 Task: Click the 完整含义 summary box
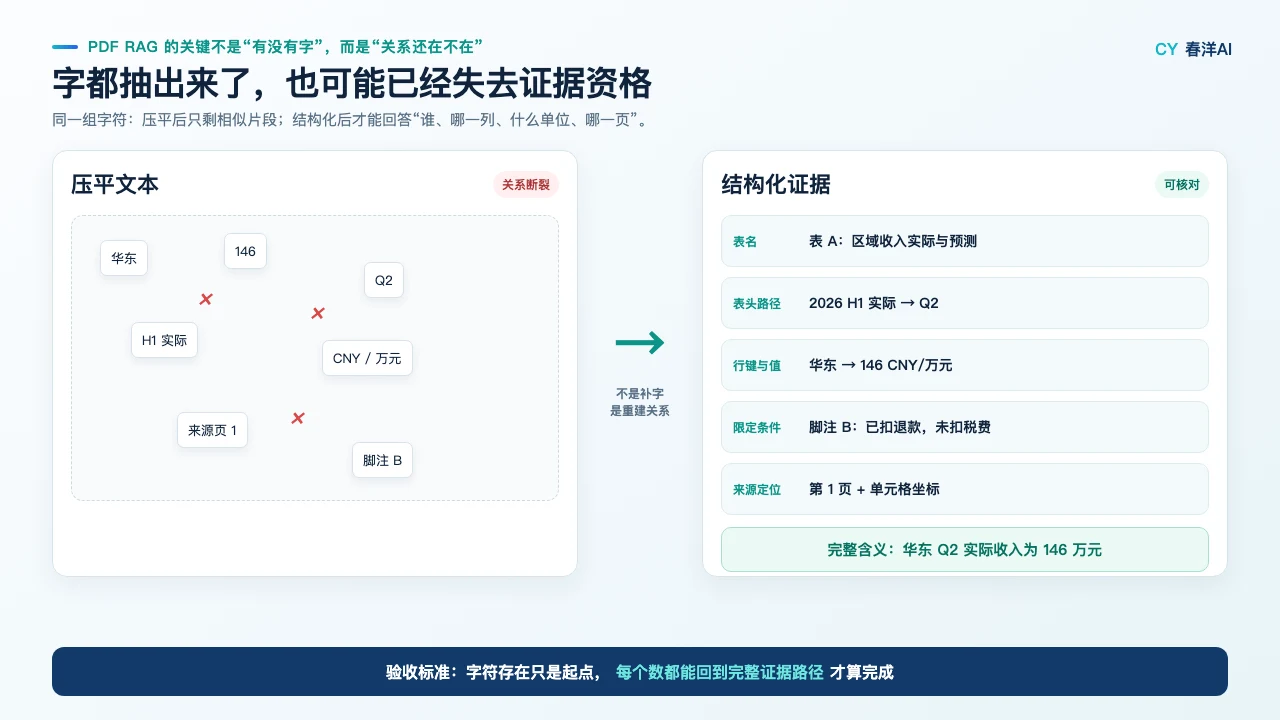pos(965,549)
